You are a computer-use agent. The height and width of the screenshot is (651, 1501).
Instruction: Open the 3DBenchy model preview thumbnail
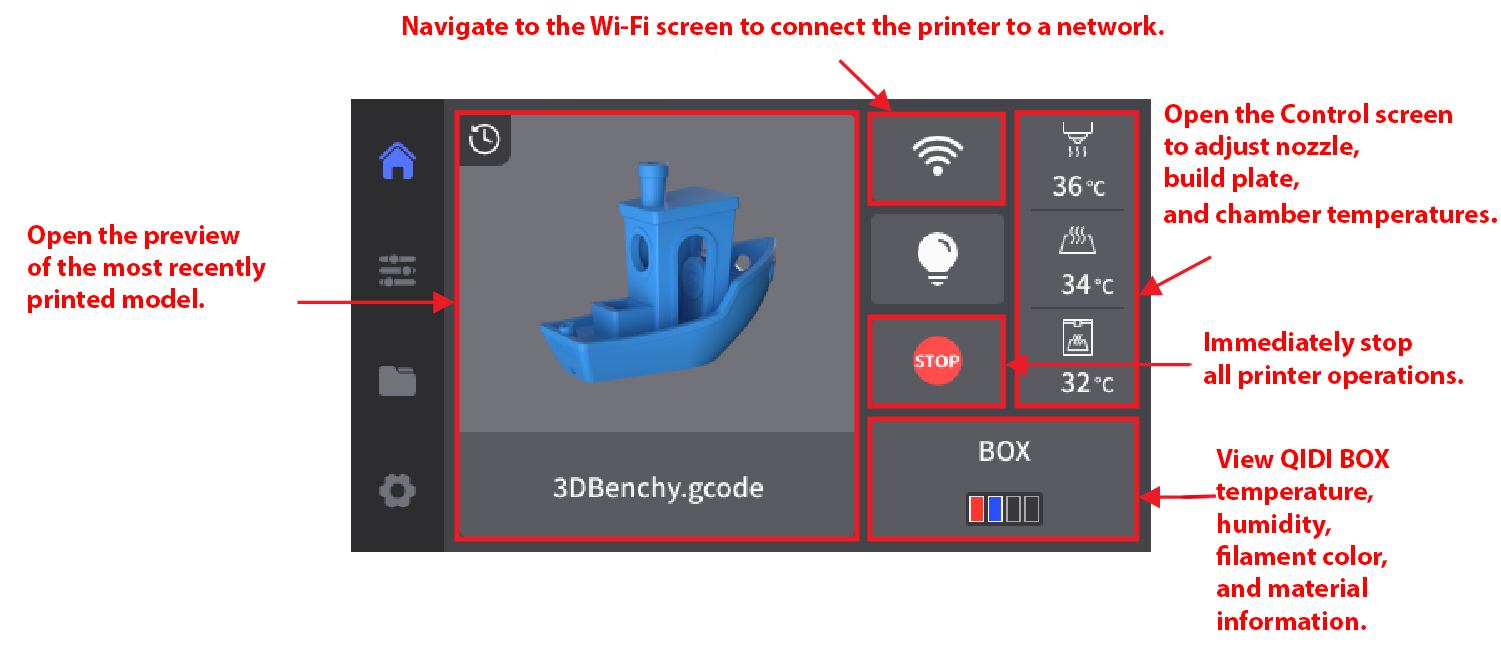tap(657, 273)
